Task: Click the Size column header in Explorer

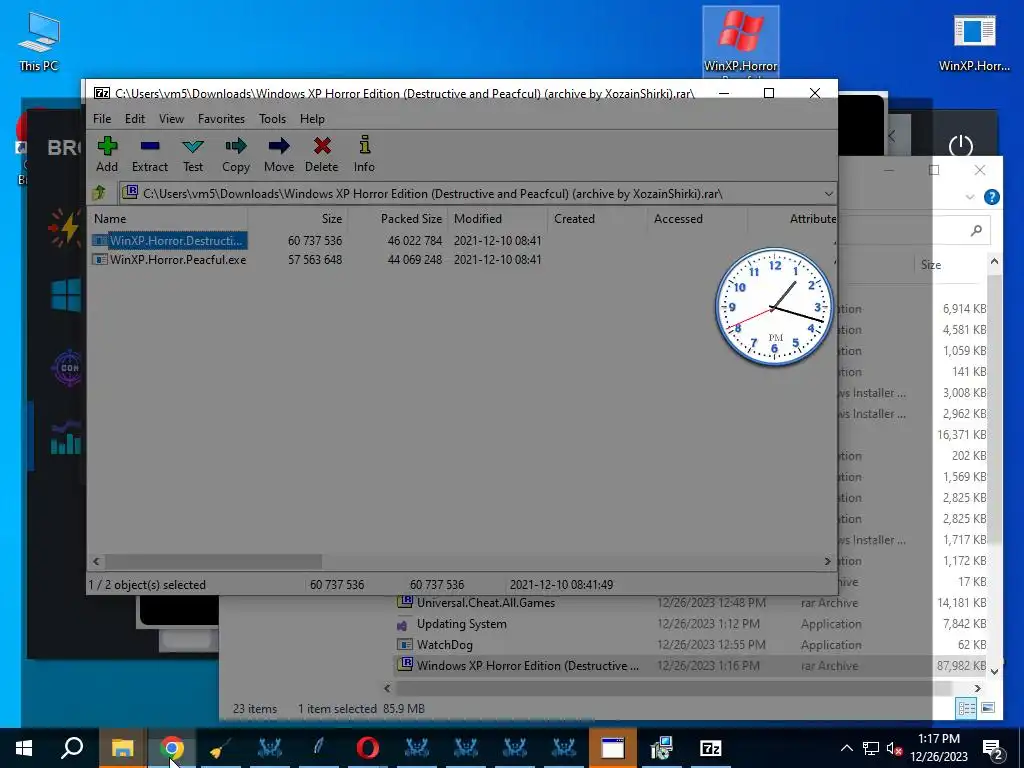Action: (x=931, y=264)
